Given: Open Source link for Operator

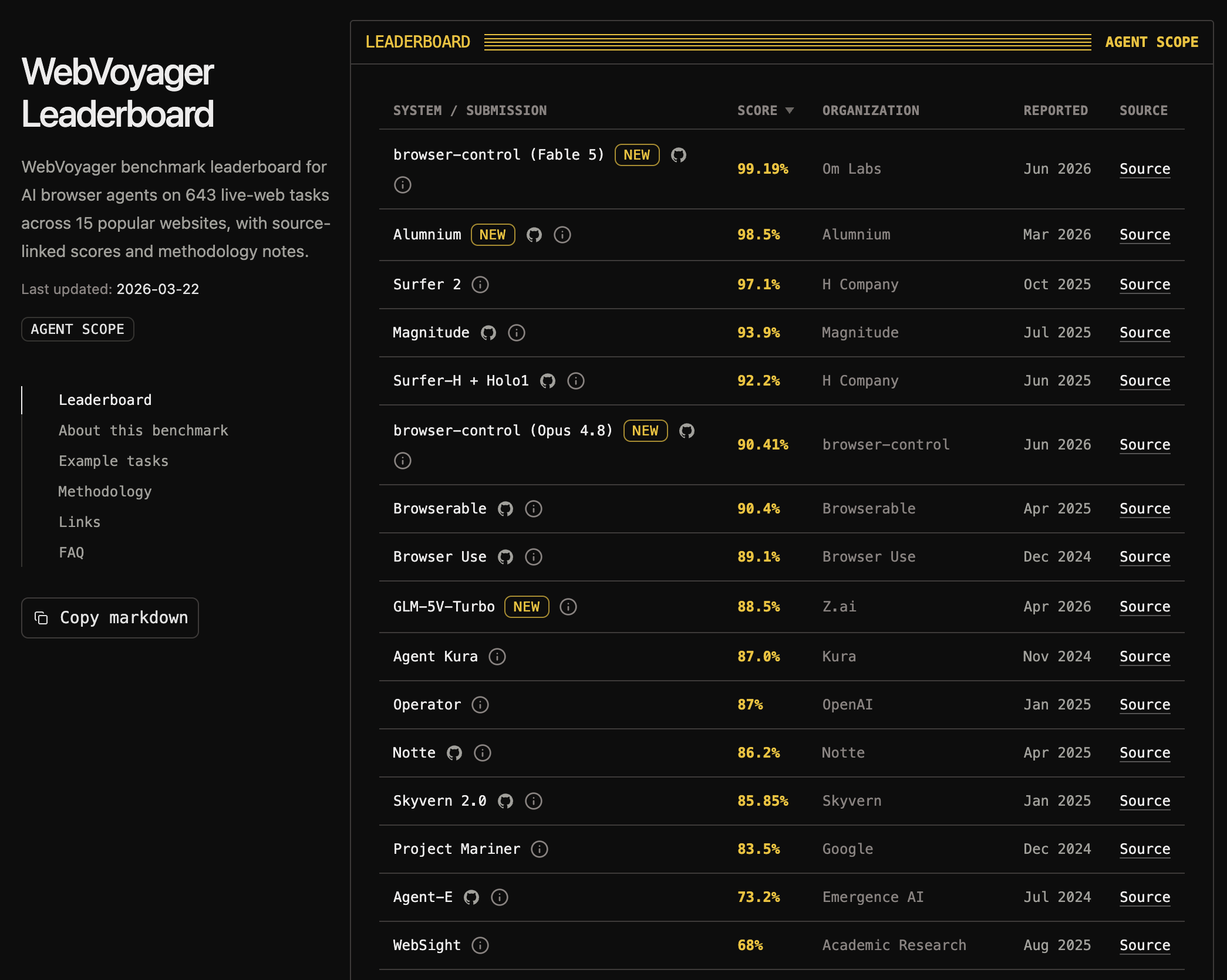Looking at the screenshot, I should [1145, 705].
